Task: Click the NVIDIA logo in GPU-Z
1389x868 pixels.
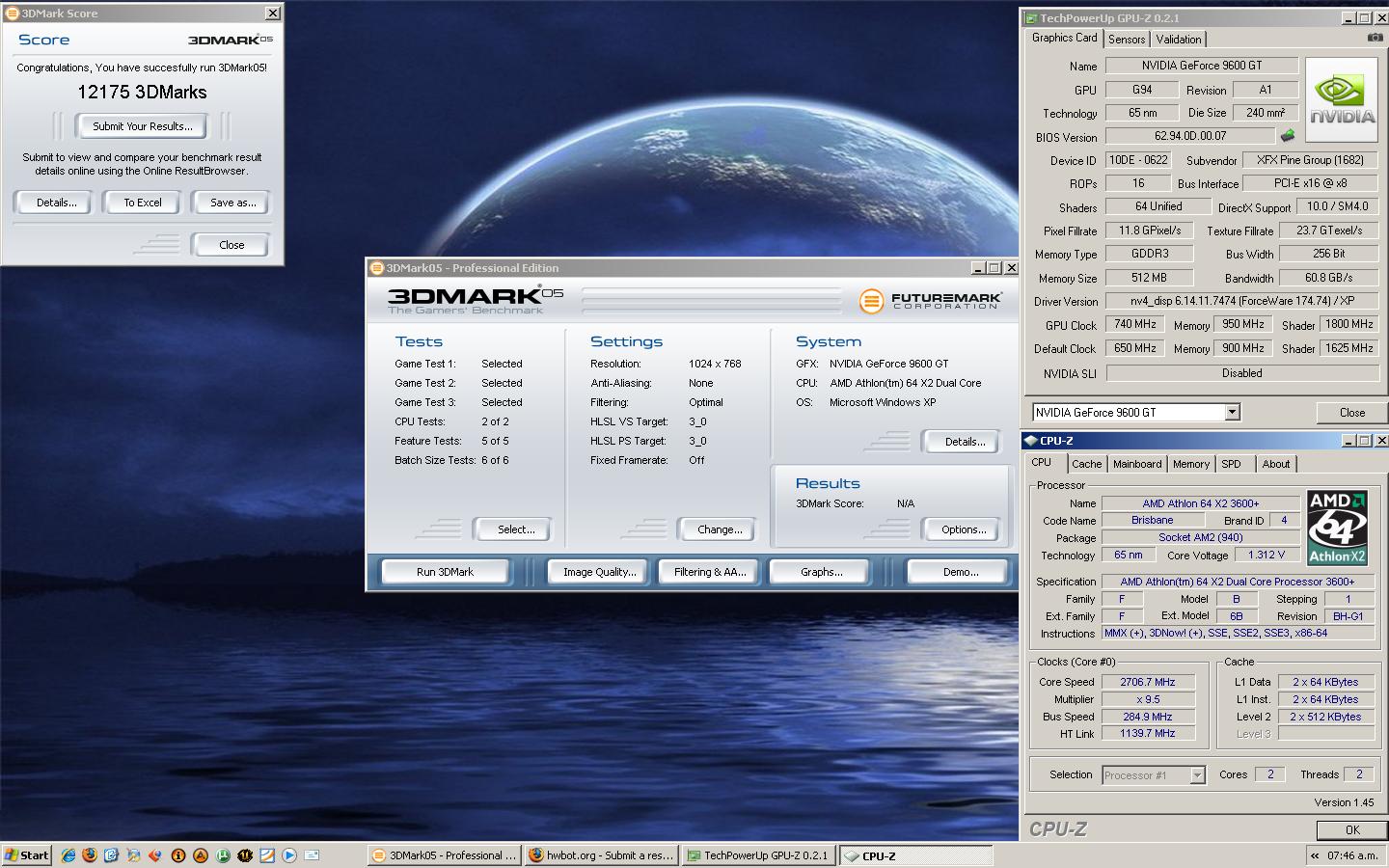Action: [1341, 101]
